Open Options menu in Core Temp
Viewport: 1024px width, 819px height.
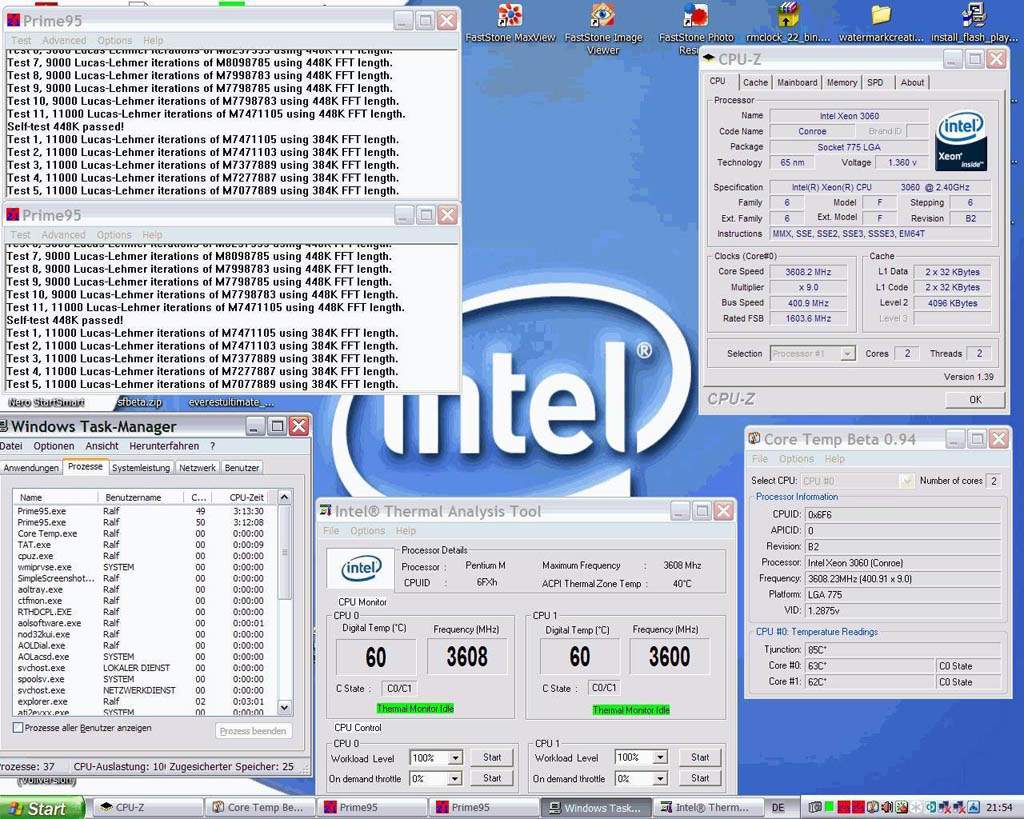pyautogui.click(x=796, y=458)
